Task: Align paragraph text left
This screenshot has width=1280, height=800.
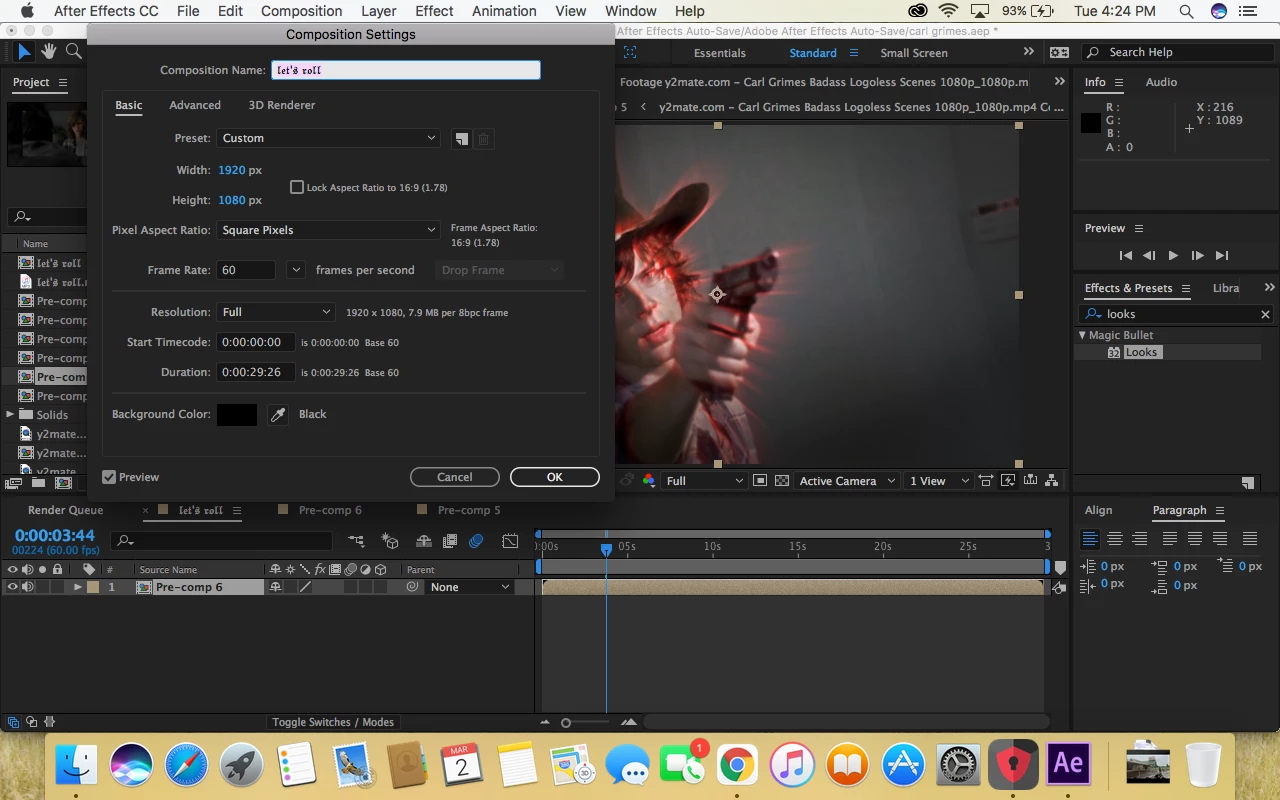Action: click(1090, 539)
